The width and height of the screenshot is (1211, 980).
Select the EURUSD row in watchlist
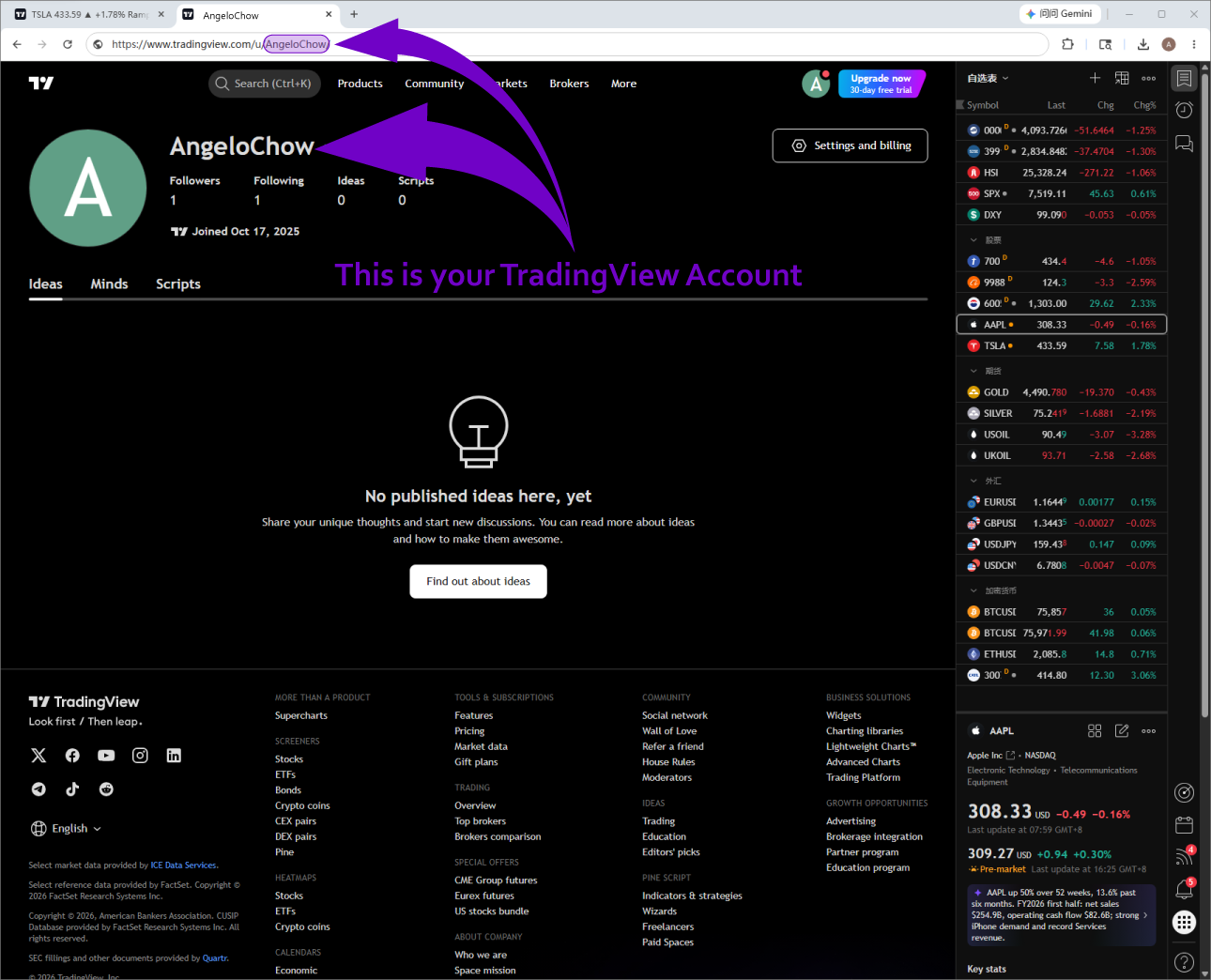click(1062, 502)
